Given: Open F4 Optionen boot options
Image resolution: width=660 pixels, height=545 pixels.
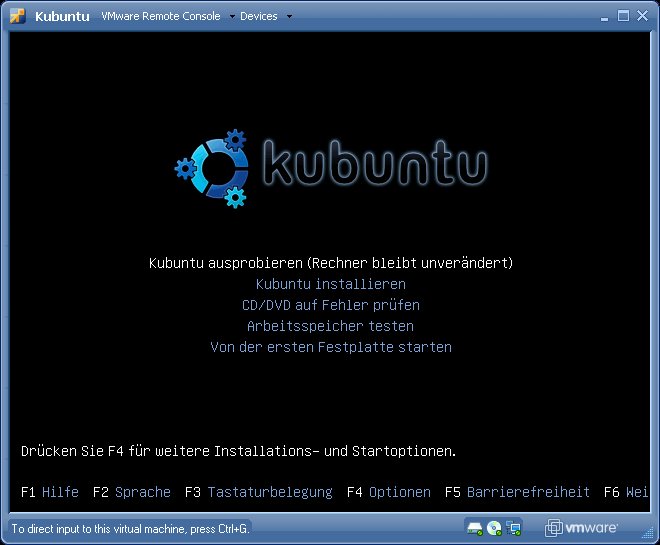Looking at the screenshot, I should [389, 492].
